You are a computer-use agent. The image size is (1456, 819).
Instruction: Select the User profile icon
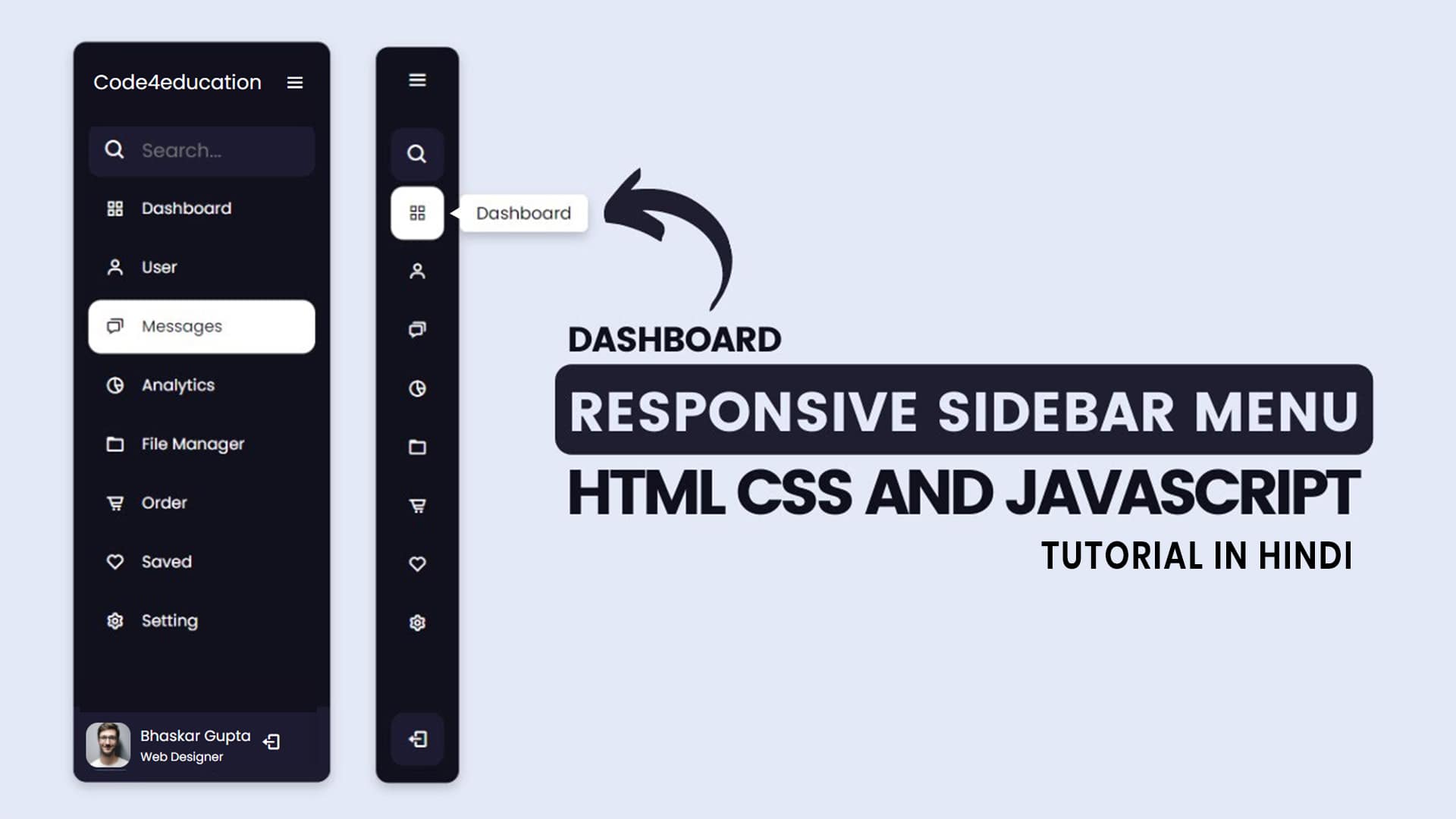(113, 267)
